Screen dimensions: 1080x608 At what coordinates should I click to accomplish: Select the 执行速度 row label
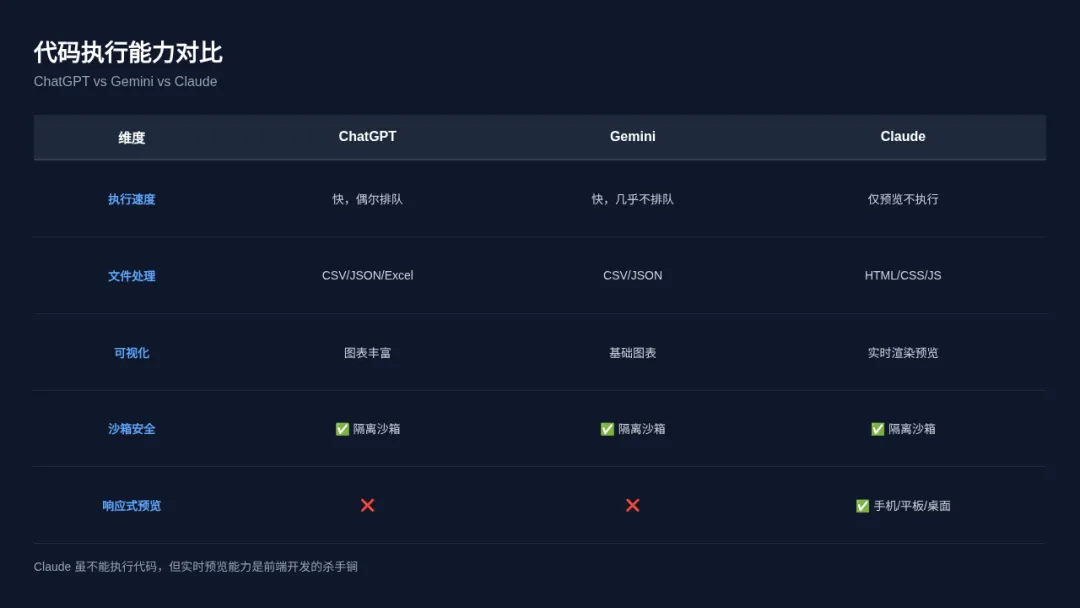coord(132,200)
